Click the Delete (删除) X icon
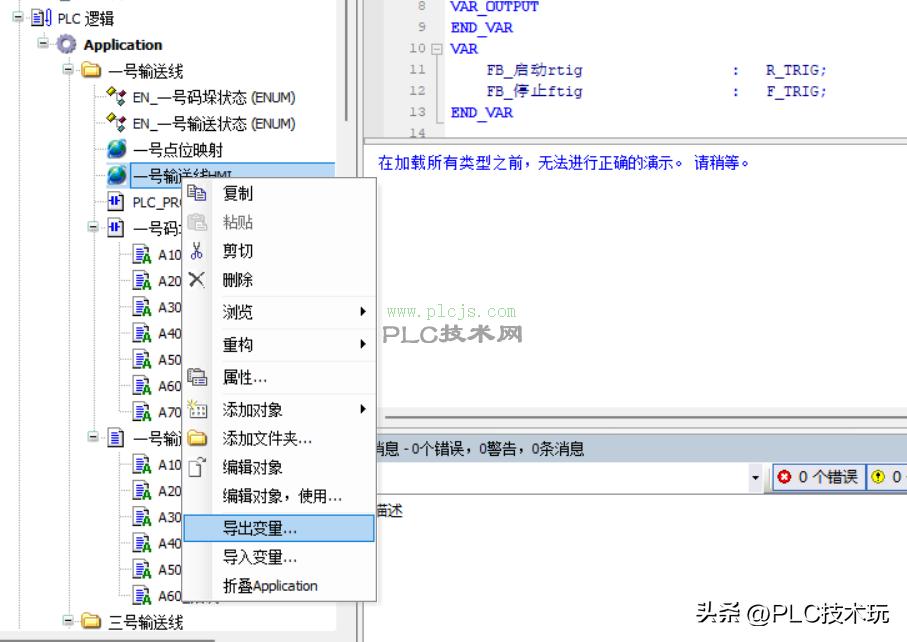The height and width of the screenshot is (642, 907). pyautogui.click(x=197, y=279)
